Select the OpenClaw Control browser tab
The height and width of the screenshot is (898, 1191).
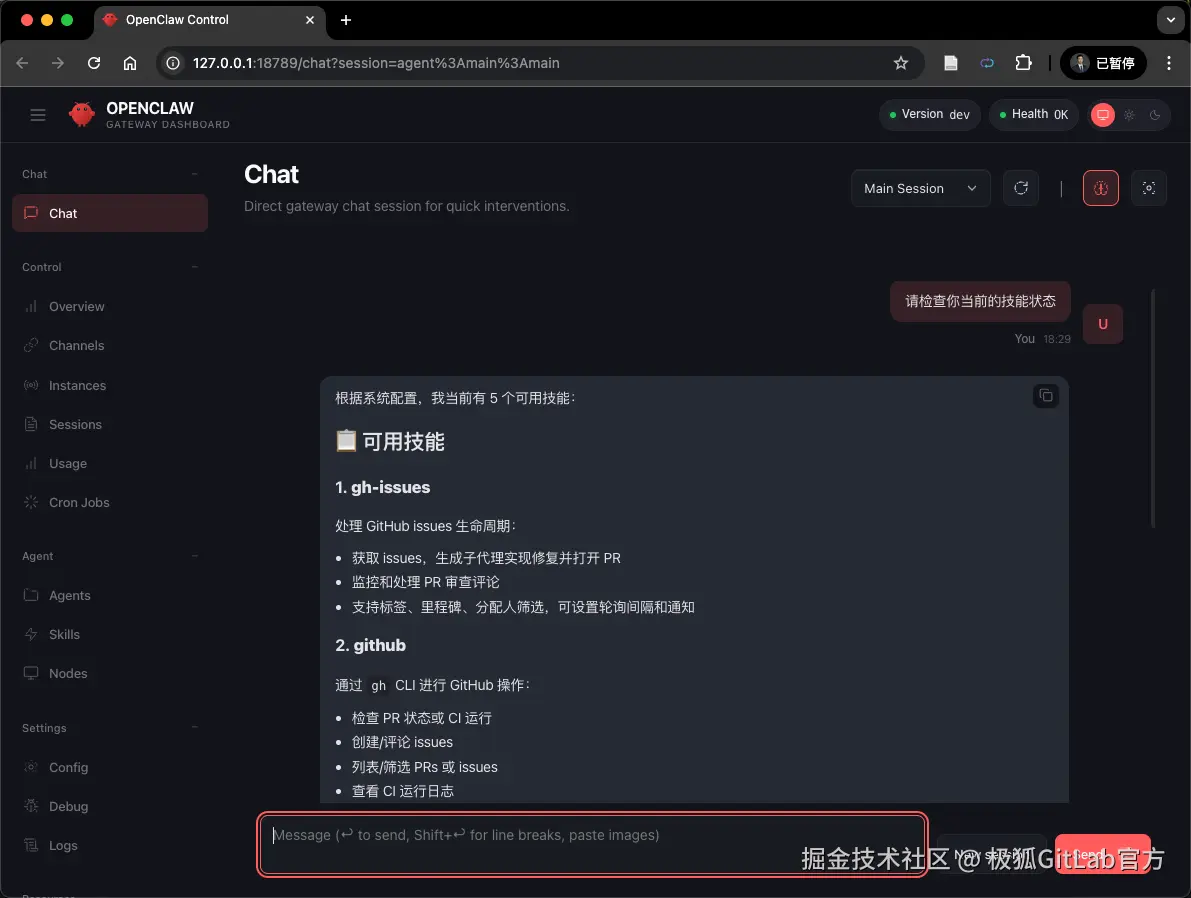[210, 21]
